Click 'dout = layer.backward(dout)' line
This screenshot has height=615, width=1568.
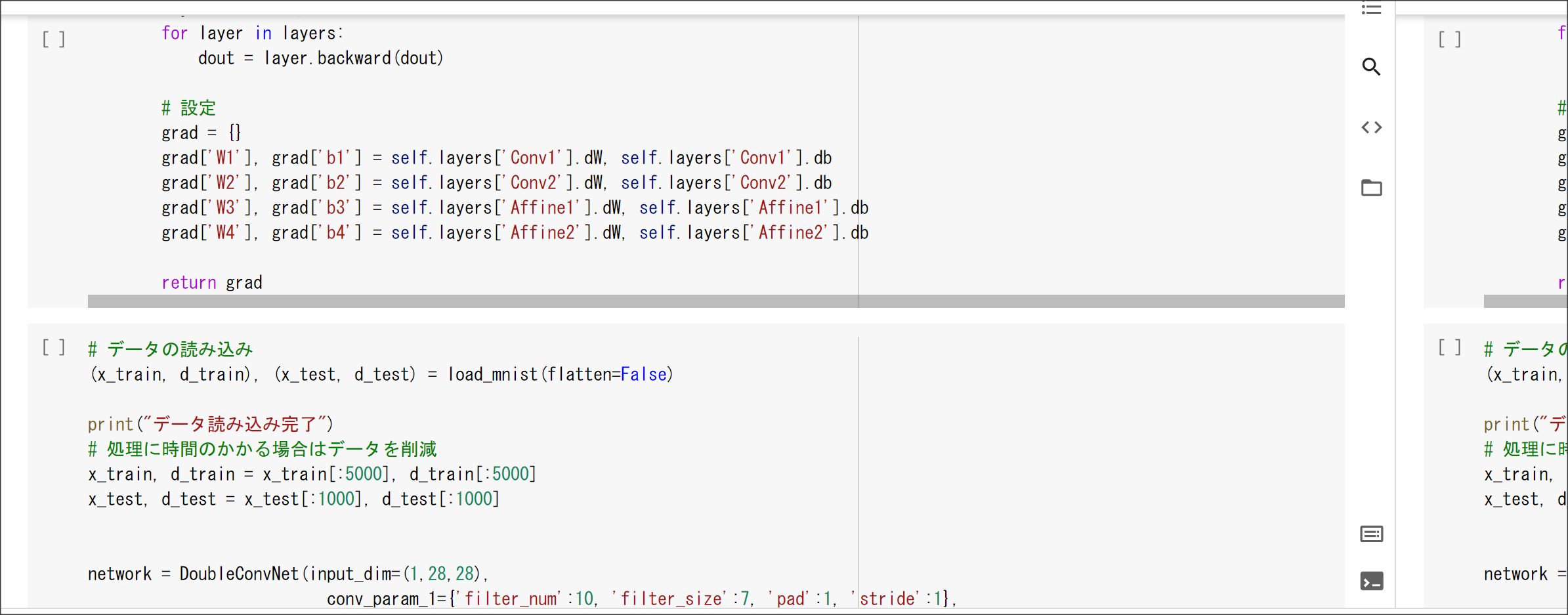tap(321, 58)
